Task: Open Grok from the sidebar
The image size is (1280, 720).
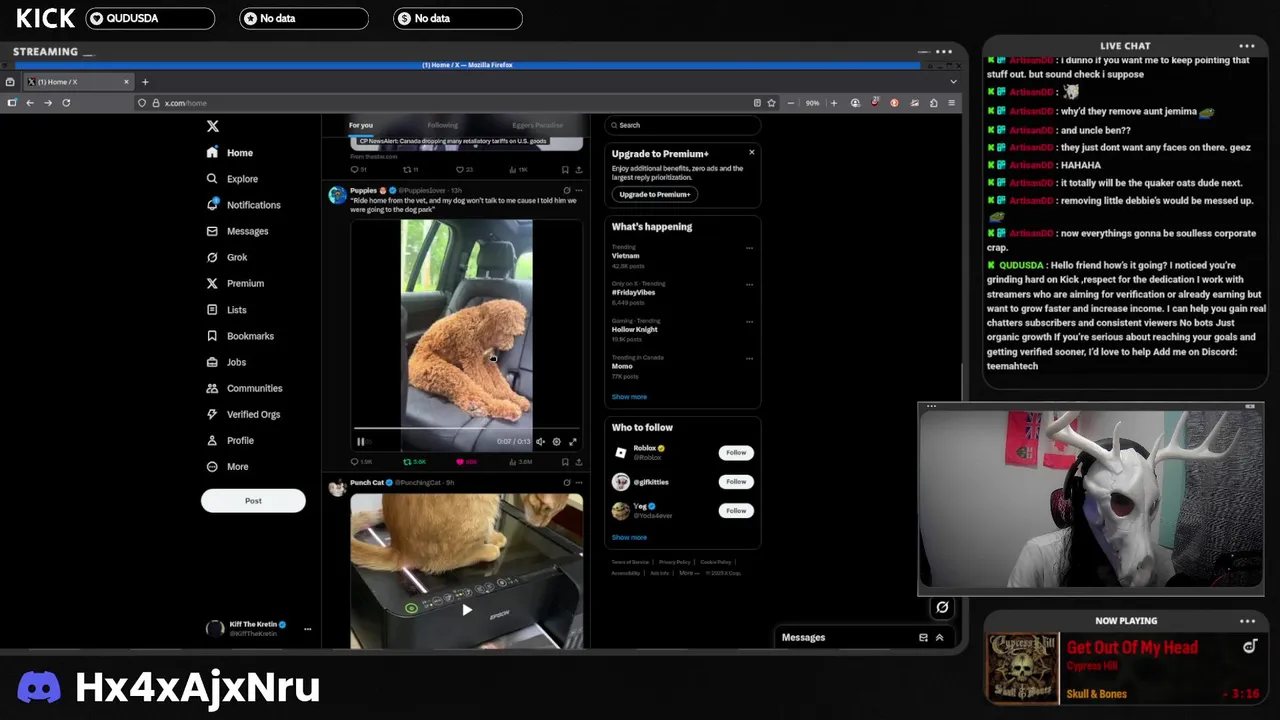Action: click(x=227, y=257)
